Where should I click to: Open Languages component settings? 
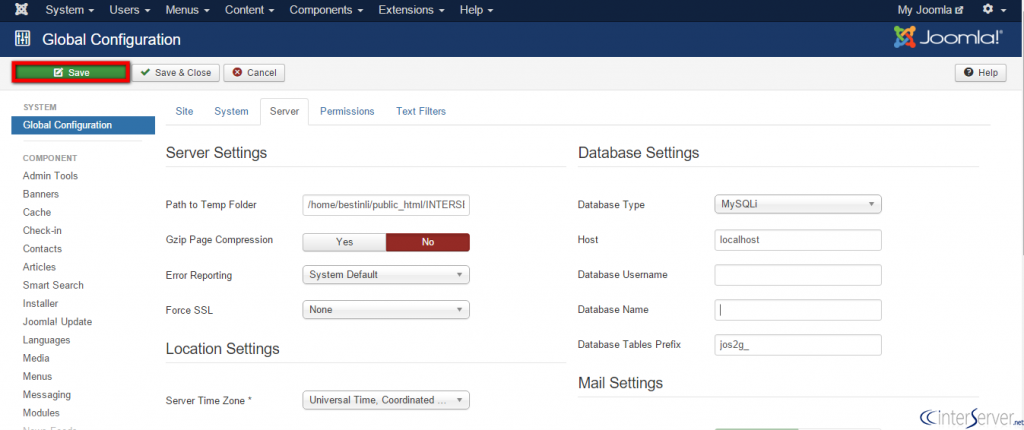click(46, 340)
